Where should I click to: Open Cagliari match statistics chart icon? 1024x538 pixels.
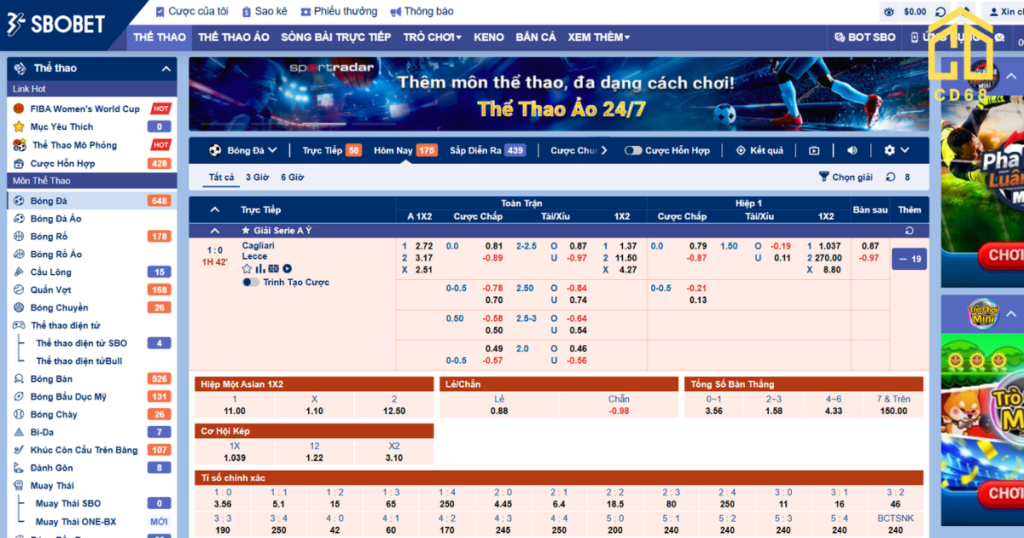tap(260, 268)
